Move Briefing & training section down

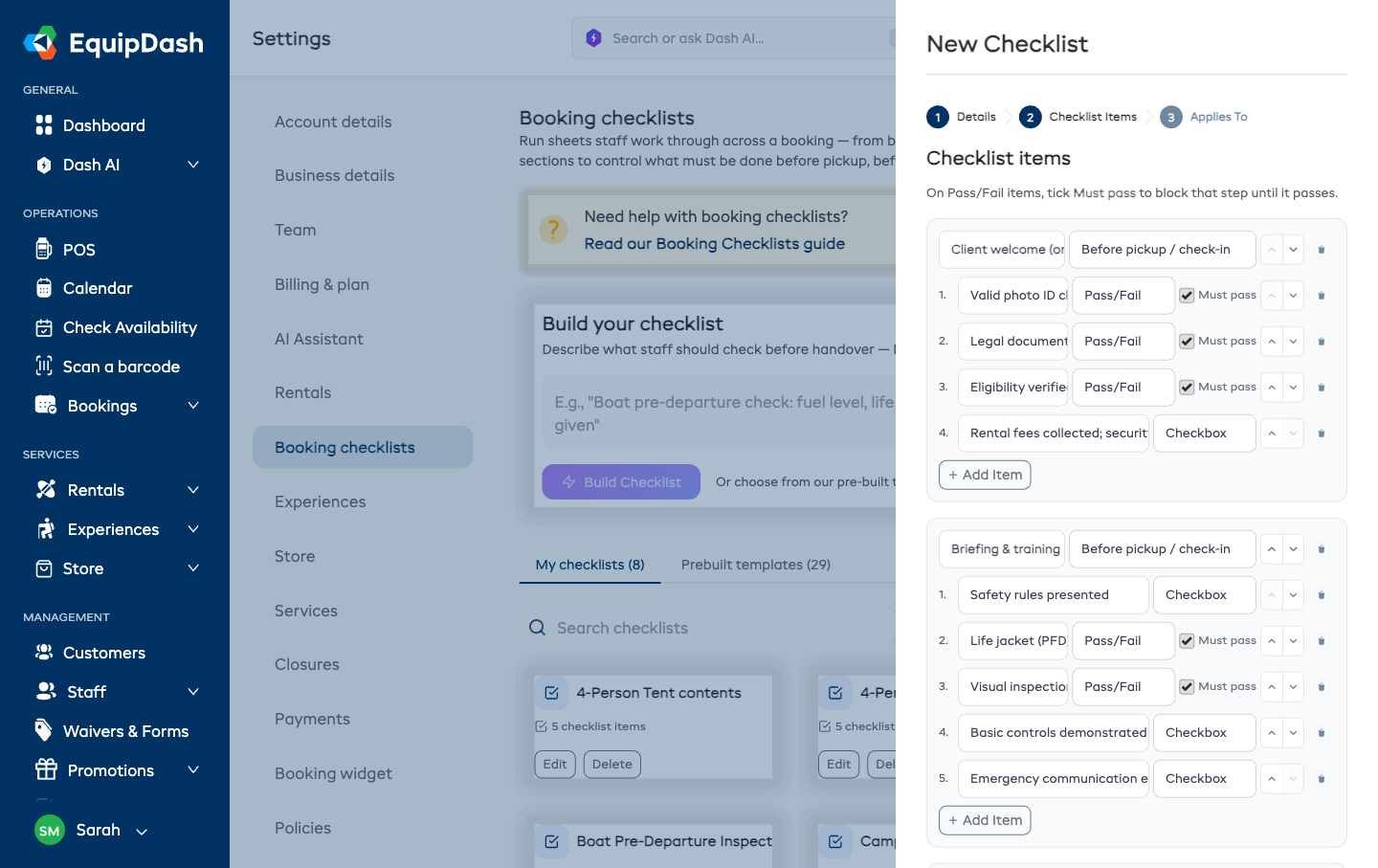click(x=1293, y=549)
